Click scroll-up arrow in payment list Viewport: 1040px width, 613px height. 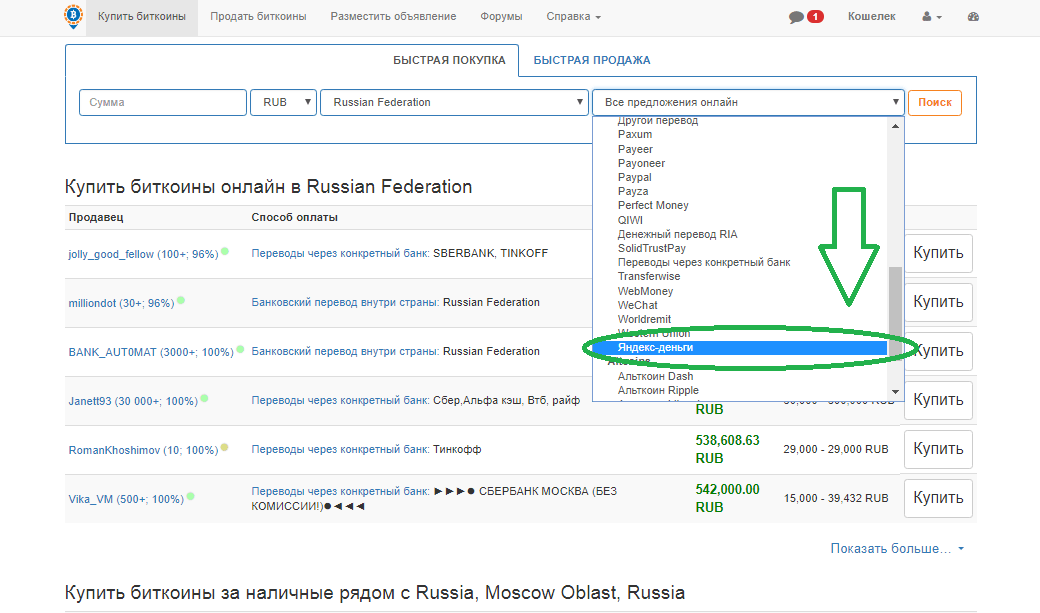[x=896, y=123]
